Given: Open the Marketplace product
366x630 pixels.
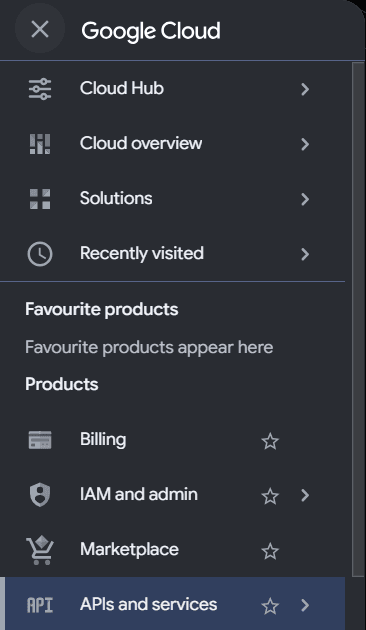Looking at the screenshot, I should coord(172,550).
